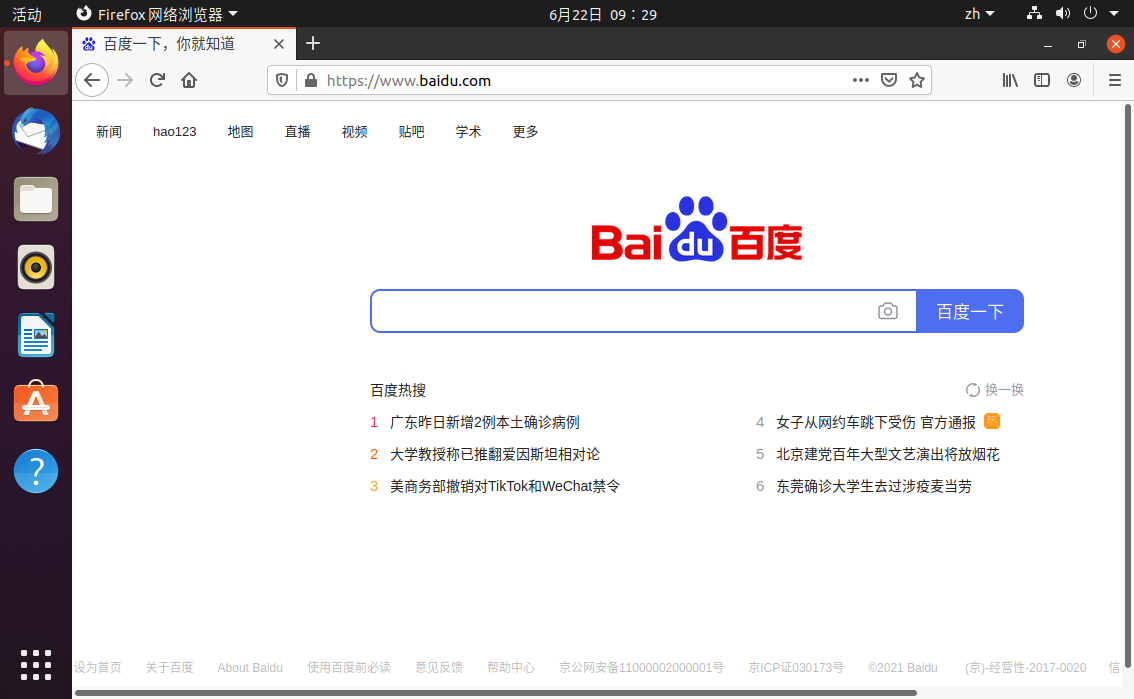The height and width of the screenshot is (699, 1134).
Task: Refresh hot searches with 换一换
Action: tap(994, 390)
